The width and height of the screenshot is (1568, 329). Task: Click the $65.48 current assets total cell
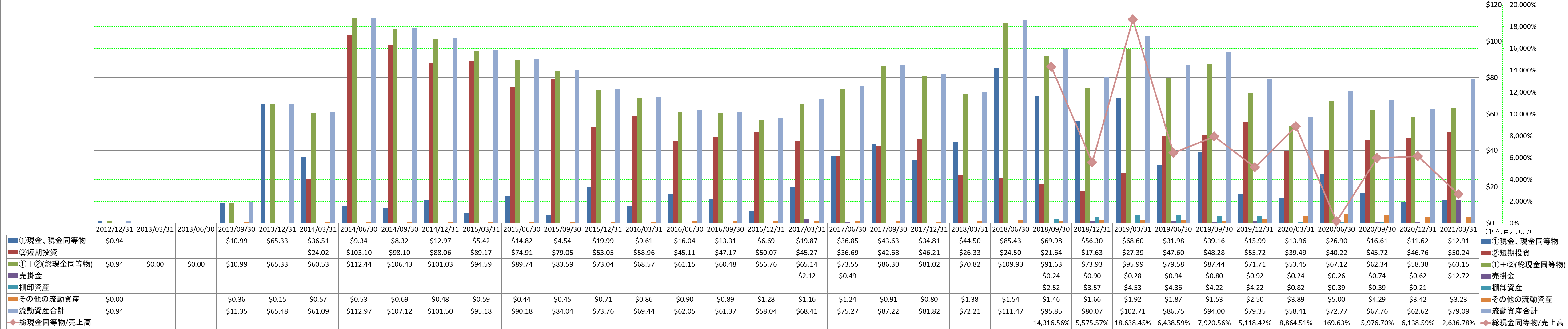[277, 311]
